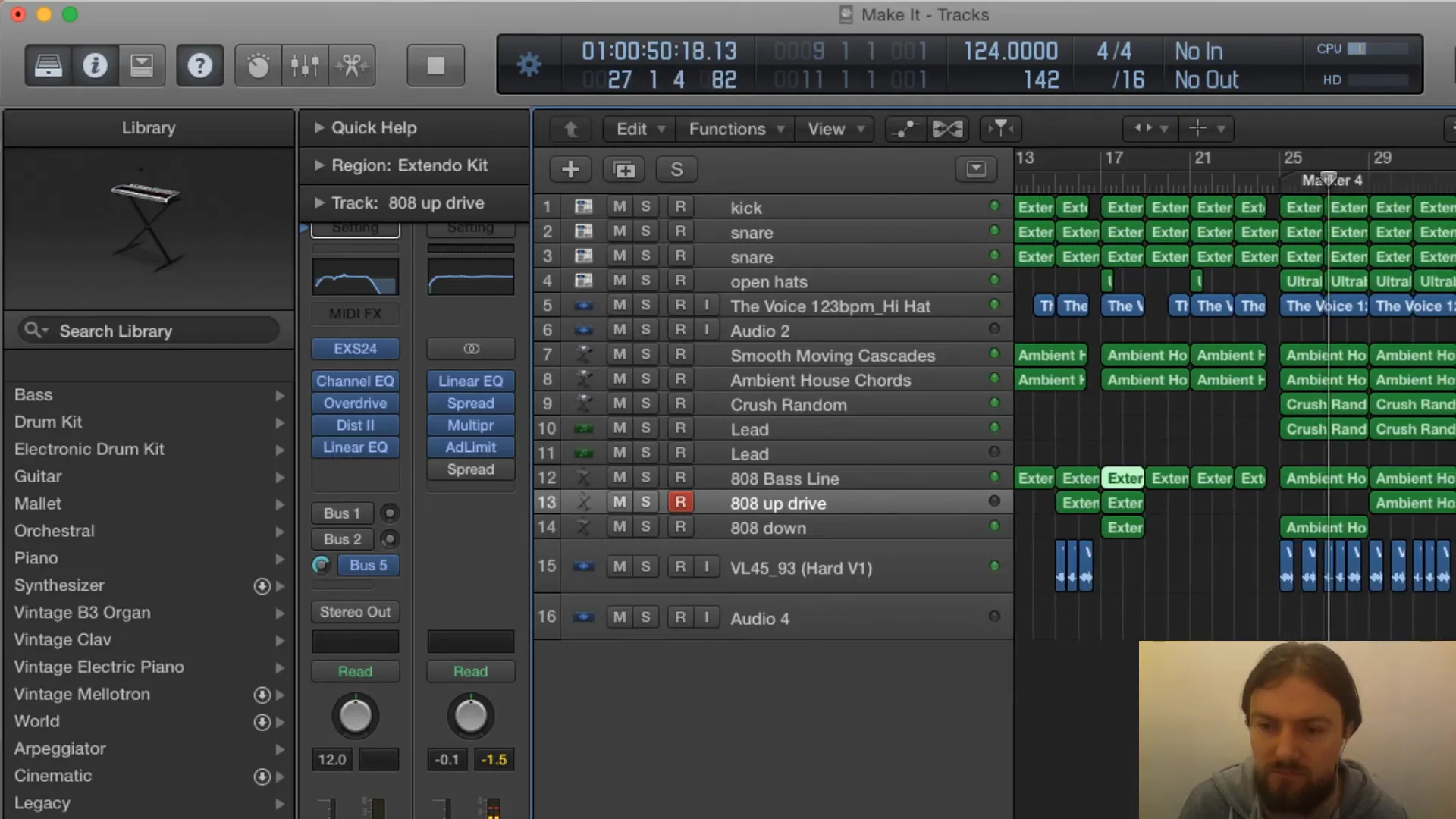Click the open hats track icon
This screenshot has height=819, width=1456.
point(583,281)
